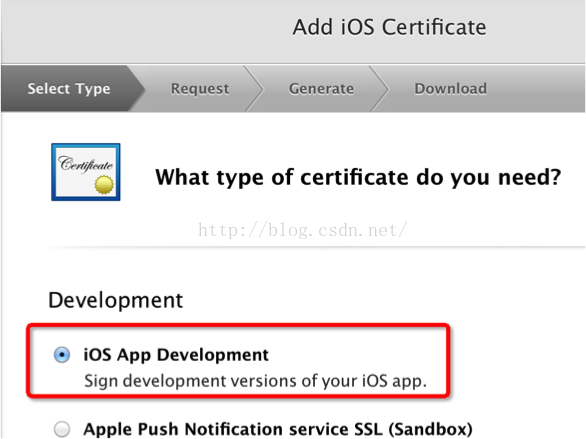Go to the Download step
The image size is (586, 439).
451,89
